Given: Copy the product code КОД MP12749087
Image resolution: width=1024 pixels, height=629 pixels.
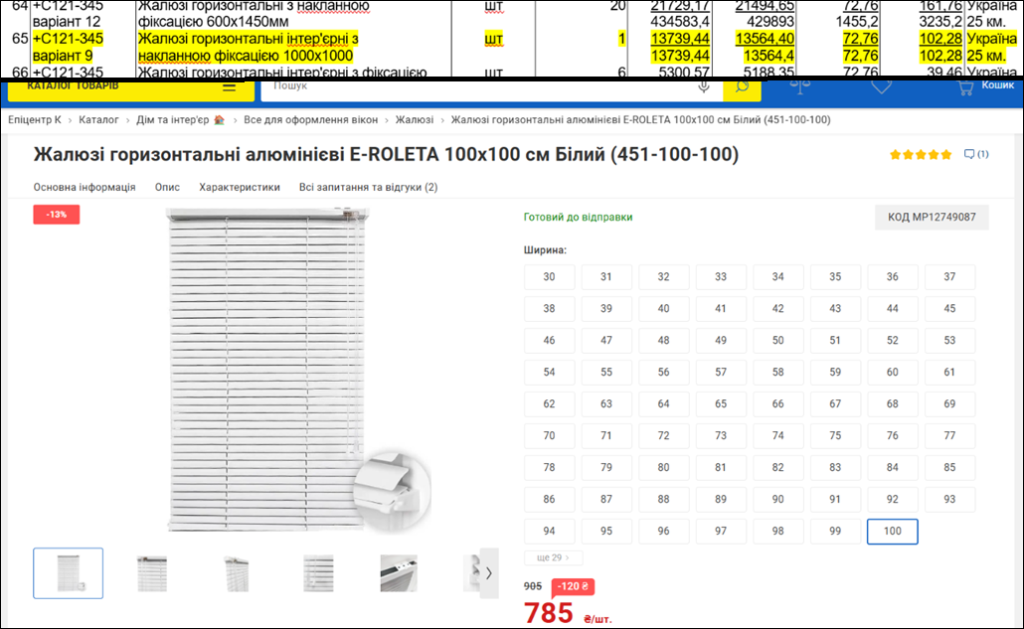Looking at the screenshot, I should point(931,217).
